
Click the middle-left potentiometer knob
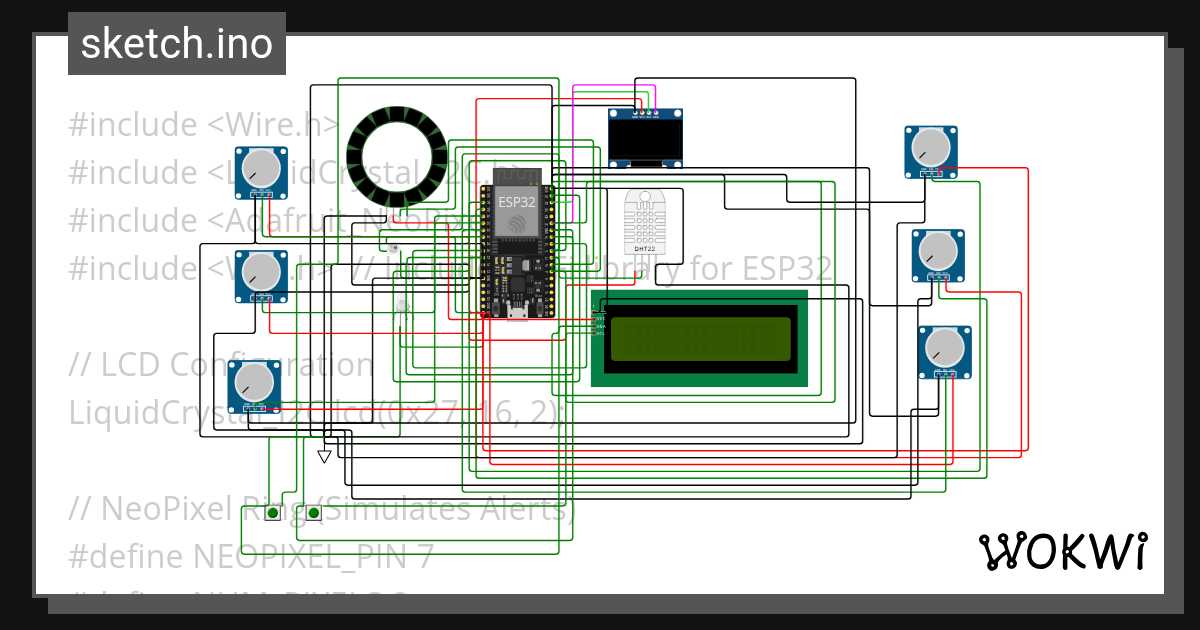click(x=261, y=271)
